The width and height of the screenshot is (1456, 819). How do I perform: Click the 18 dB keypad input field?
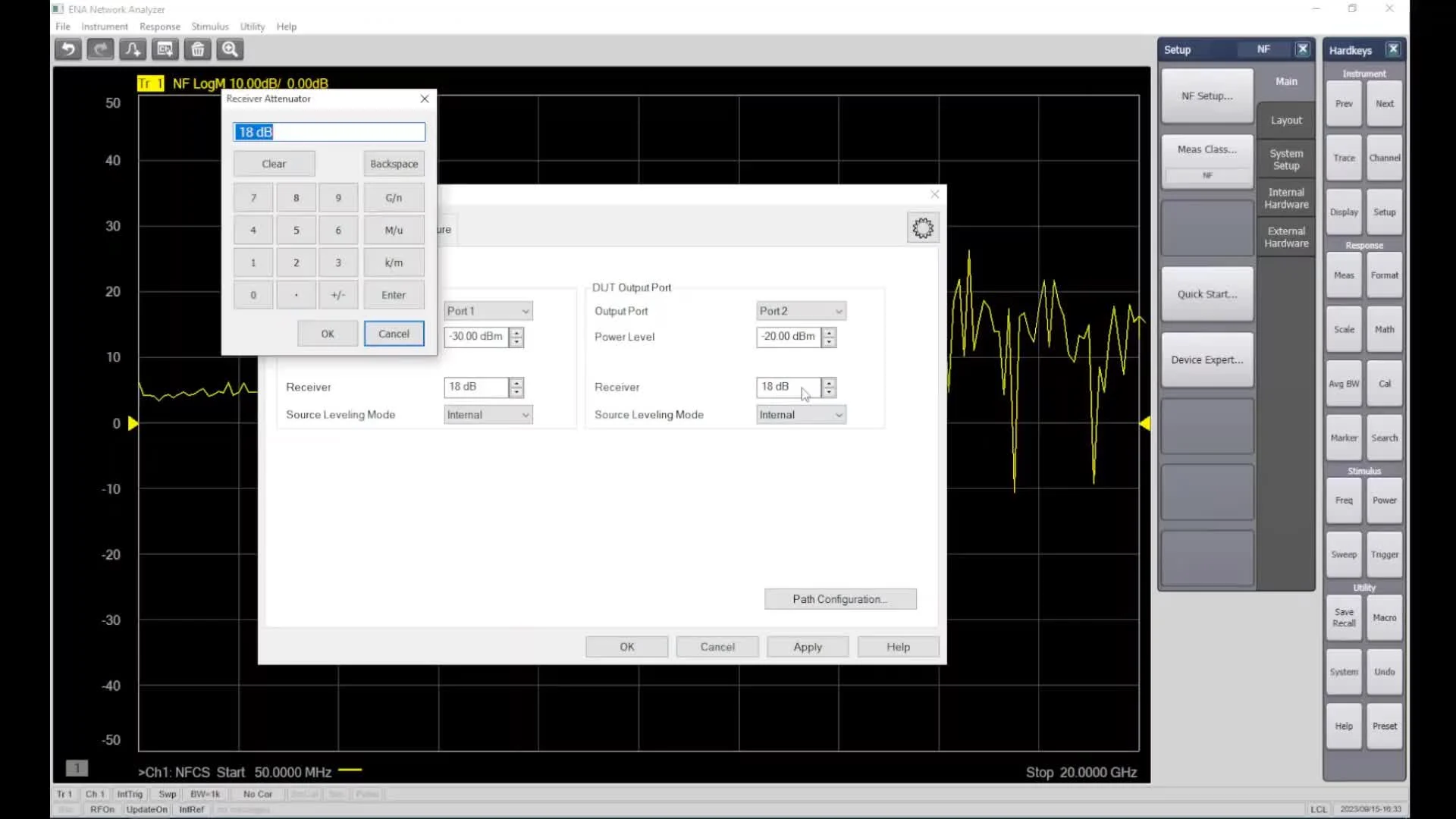(329, 132)
